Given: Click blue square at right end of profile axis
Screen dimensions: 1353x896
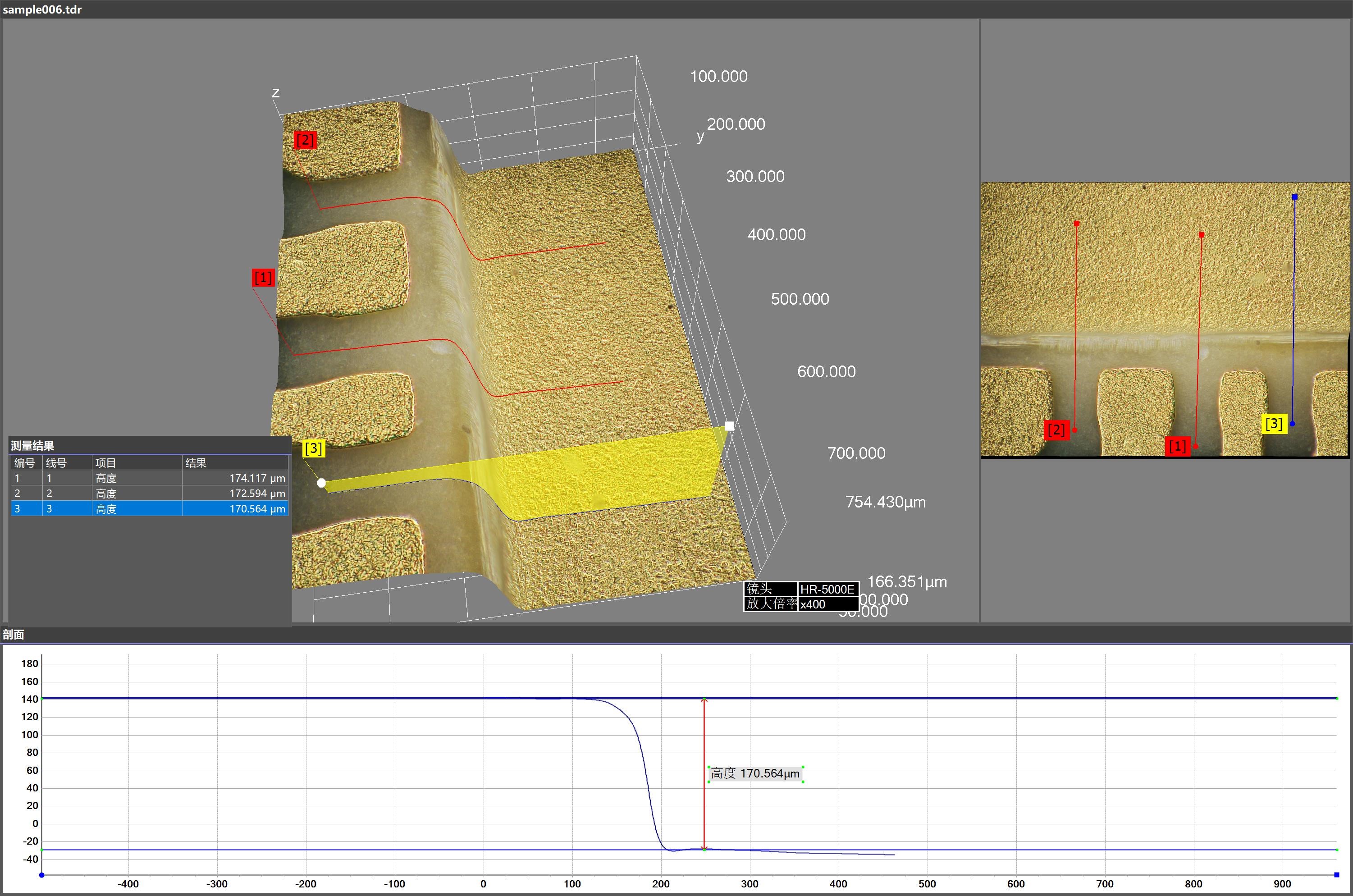Looking at the screenshot, I should tap(1336, 875).
